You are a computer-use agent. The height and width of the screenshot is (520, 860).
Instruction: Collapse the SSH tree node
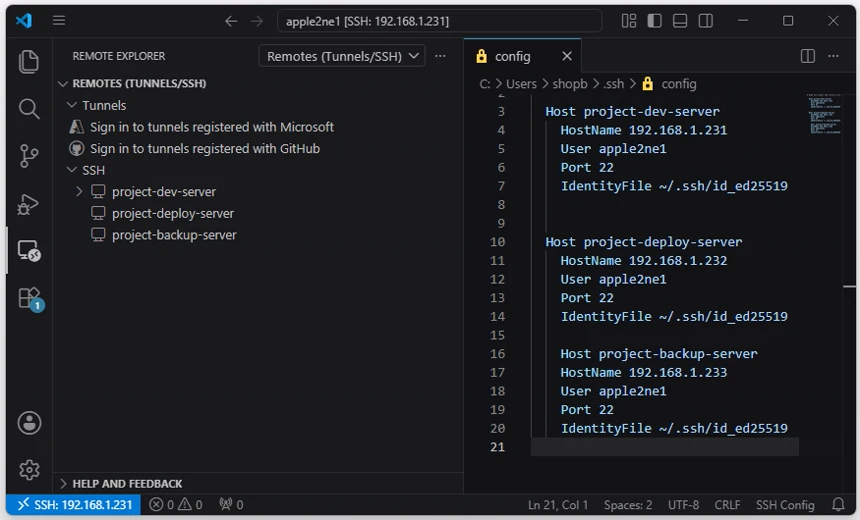[71, 170]
